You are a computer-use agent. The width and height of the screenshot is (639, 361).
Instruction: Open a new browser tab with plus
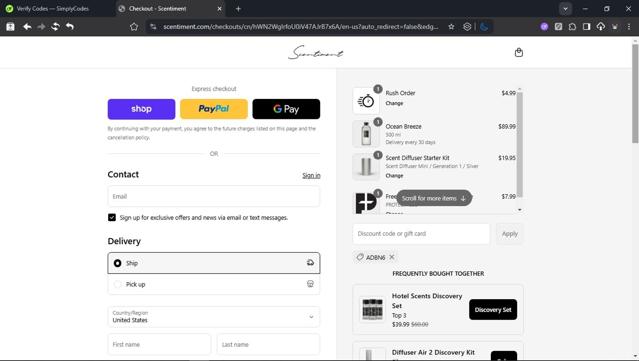pos(238,9)
